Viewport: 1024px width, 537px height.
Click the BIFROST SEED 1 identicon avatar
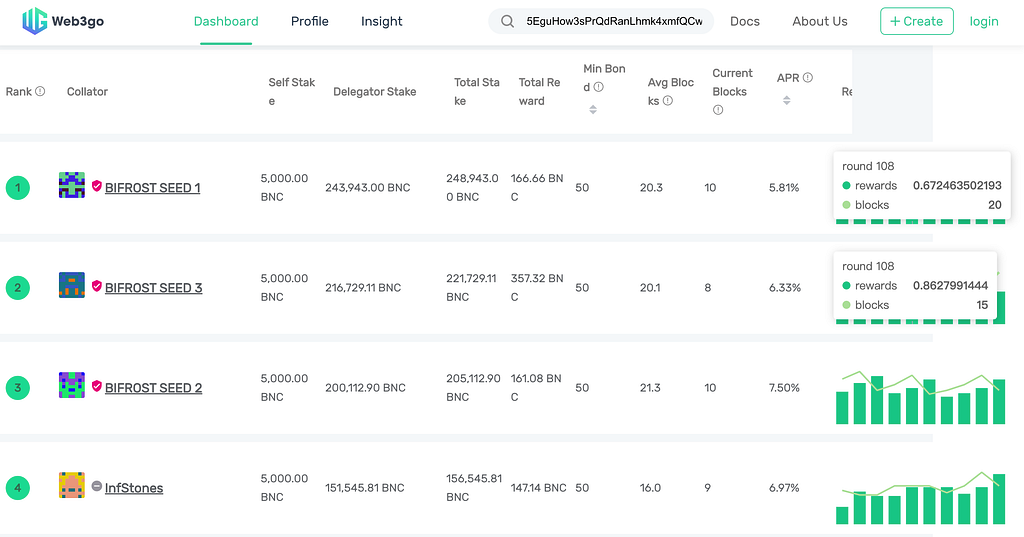click(x=72, y=185)
